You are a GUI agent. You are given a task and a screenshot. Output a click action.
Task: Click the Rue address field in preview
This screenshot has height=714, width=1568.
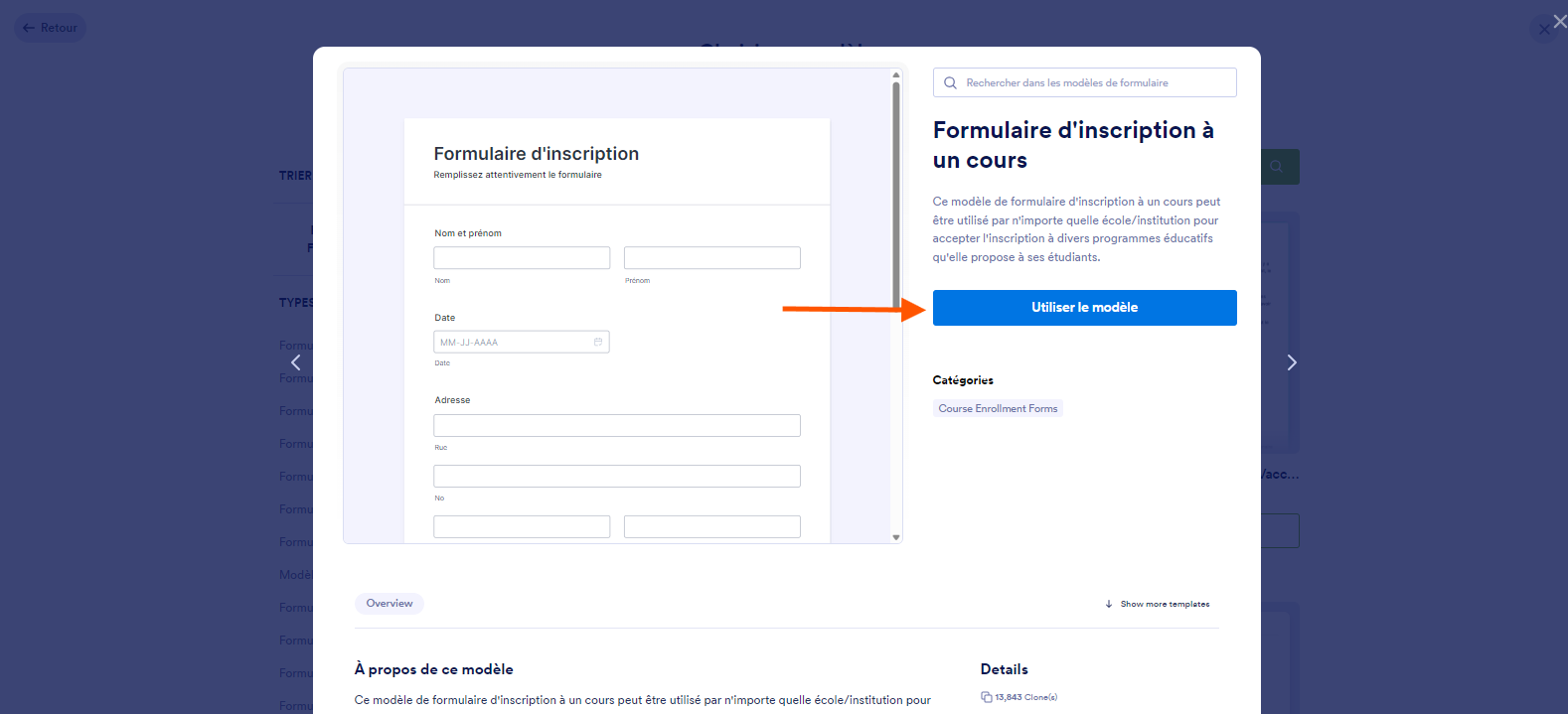click(616, 426)
